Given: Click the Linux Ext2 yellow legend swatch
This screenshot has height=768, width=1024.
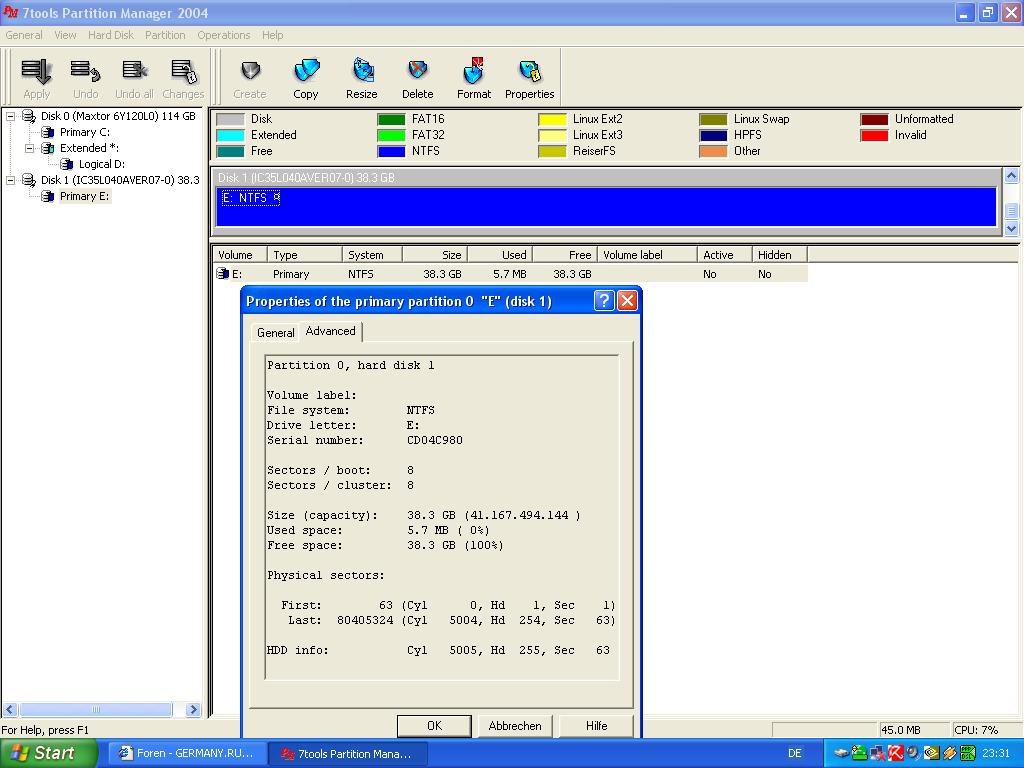Looking at the screenshot, I should click(x=552, y=120).
